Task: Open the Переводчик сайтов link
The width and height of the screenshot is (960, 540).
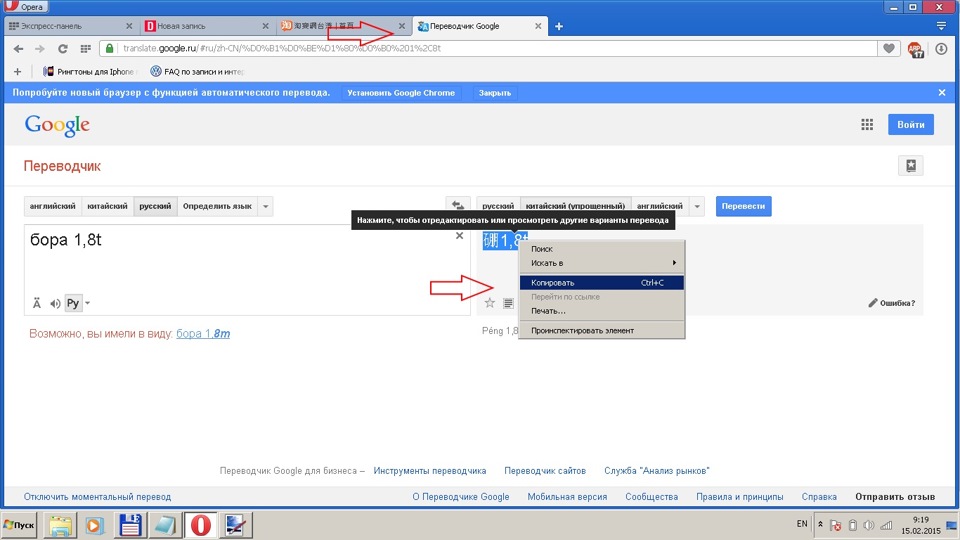Action: pyautogui.click(x=545, y=471)
